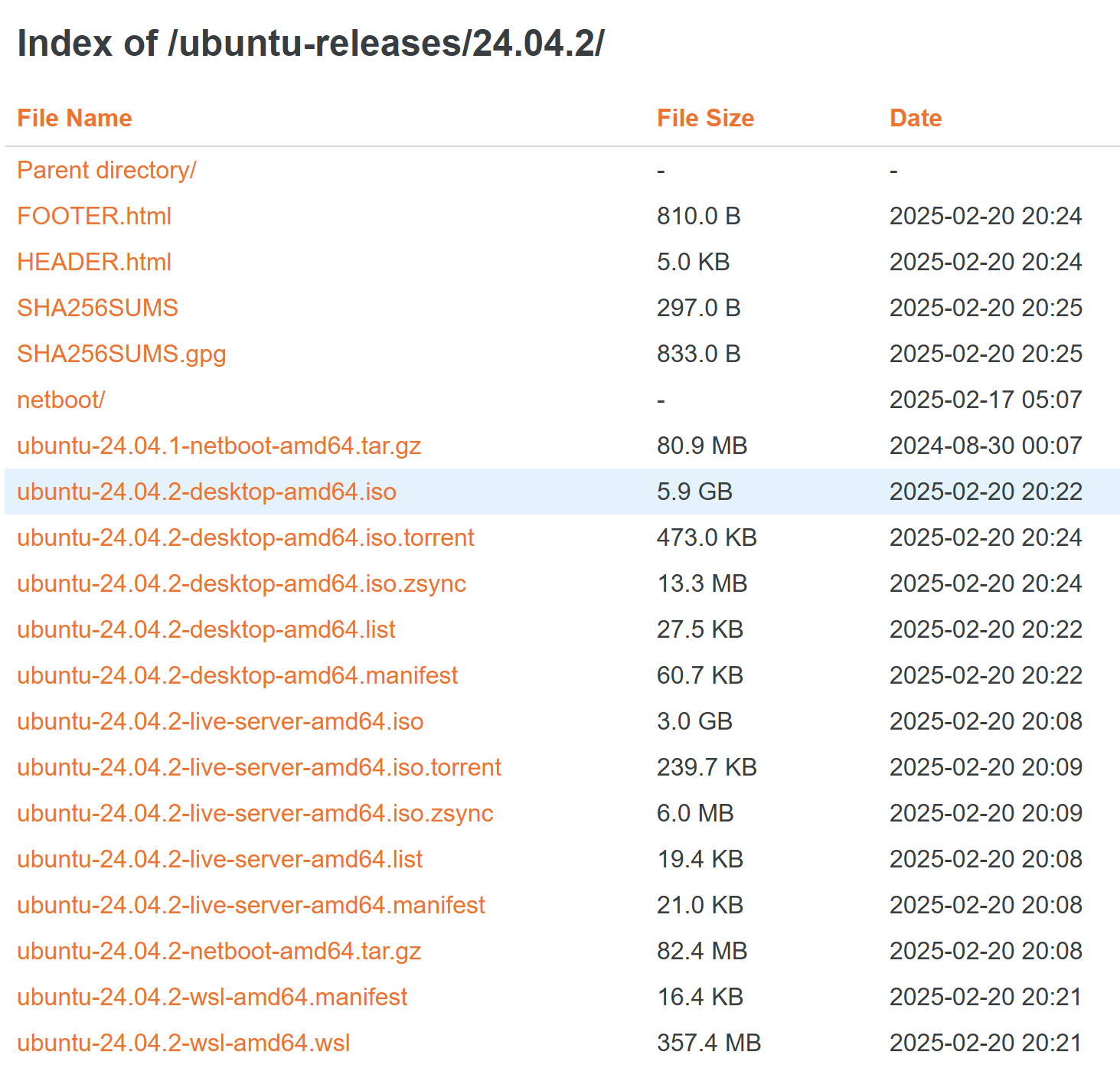Open the Parent directory link

coord(106,170)
